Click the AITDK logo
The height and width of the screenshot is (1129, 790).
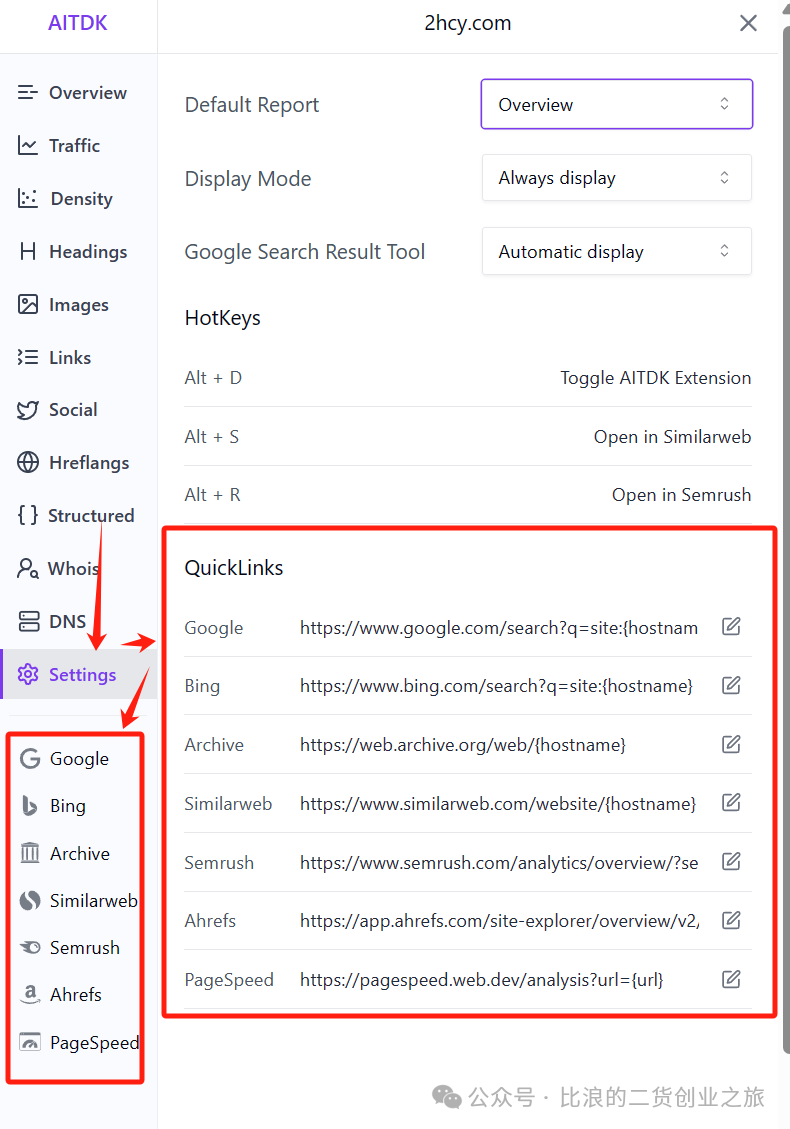[x=78, y=23]
